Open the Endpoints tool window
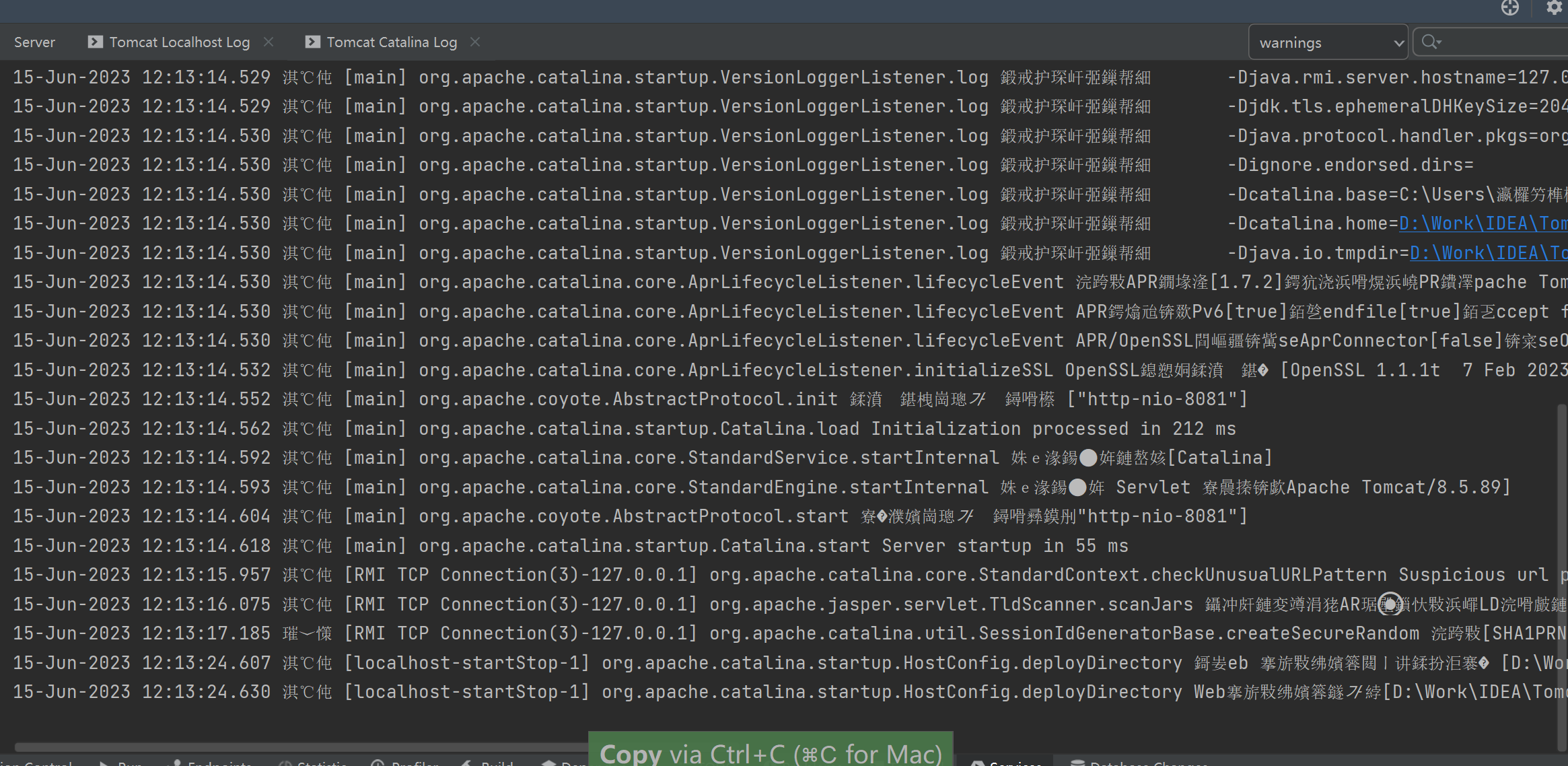The image size is (1568, 766). (x=215, y=763)
